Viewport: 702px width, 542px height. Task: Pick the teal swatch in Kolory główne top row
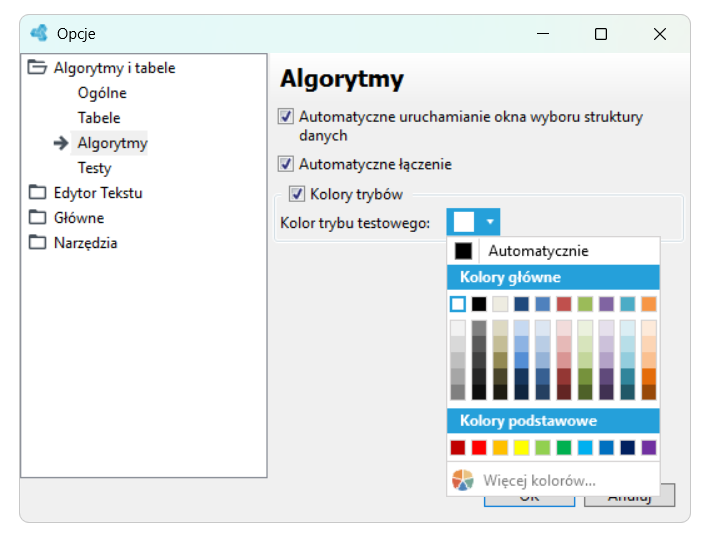coord(628,304)
